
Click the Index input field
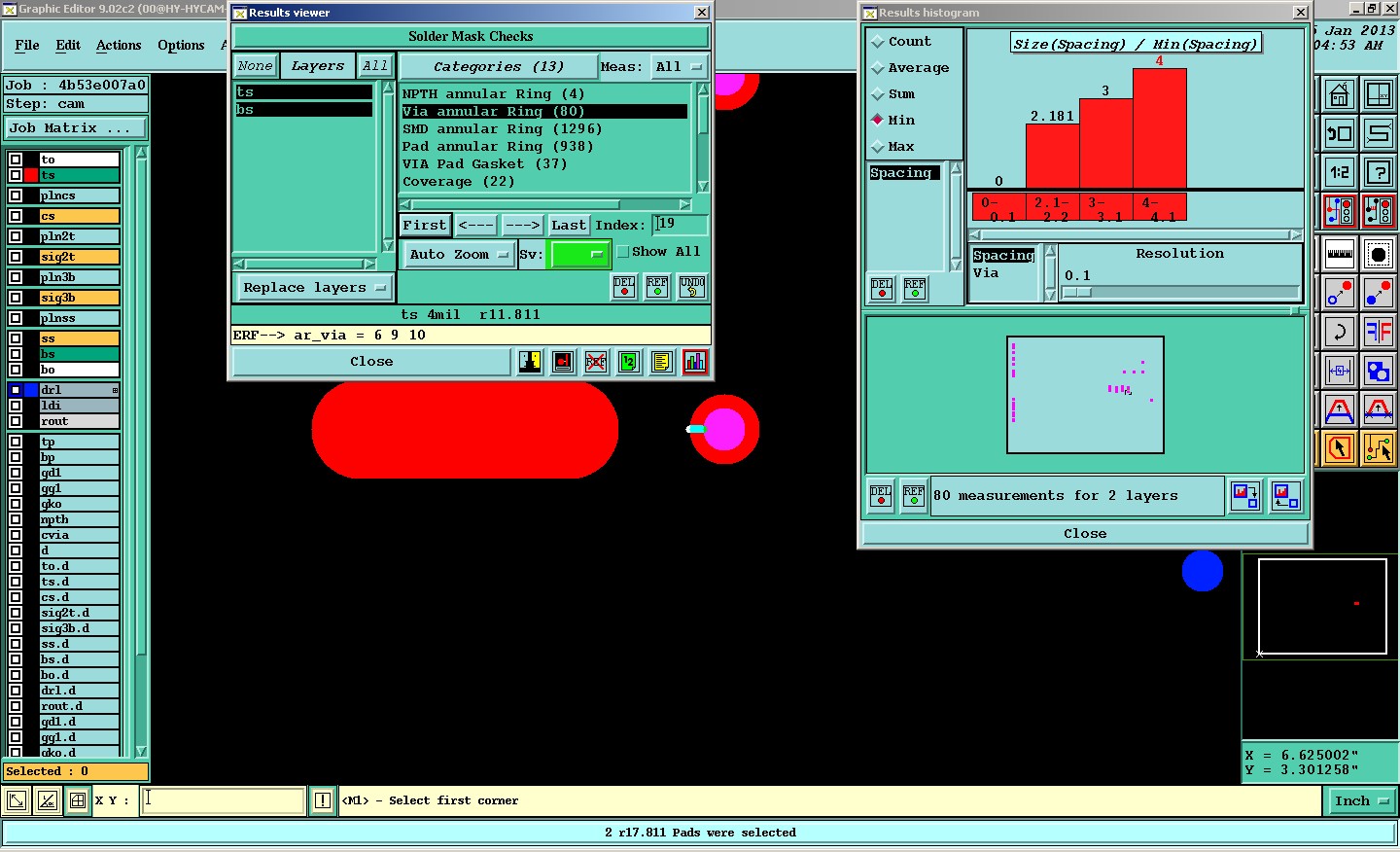(x=680, y=225)
